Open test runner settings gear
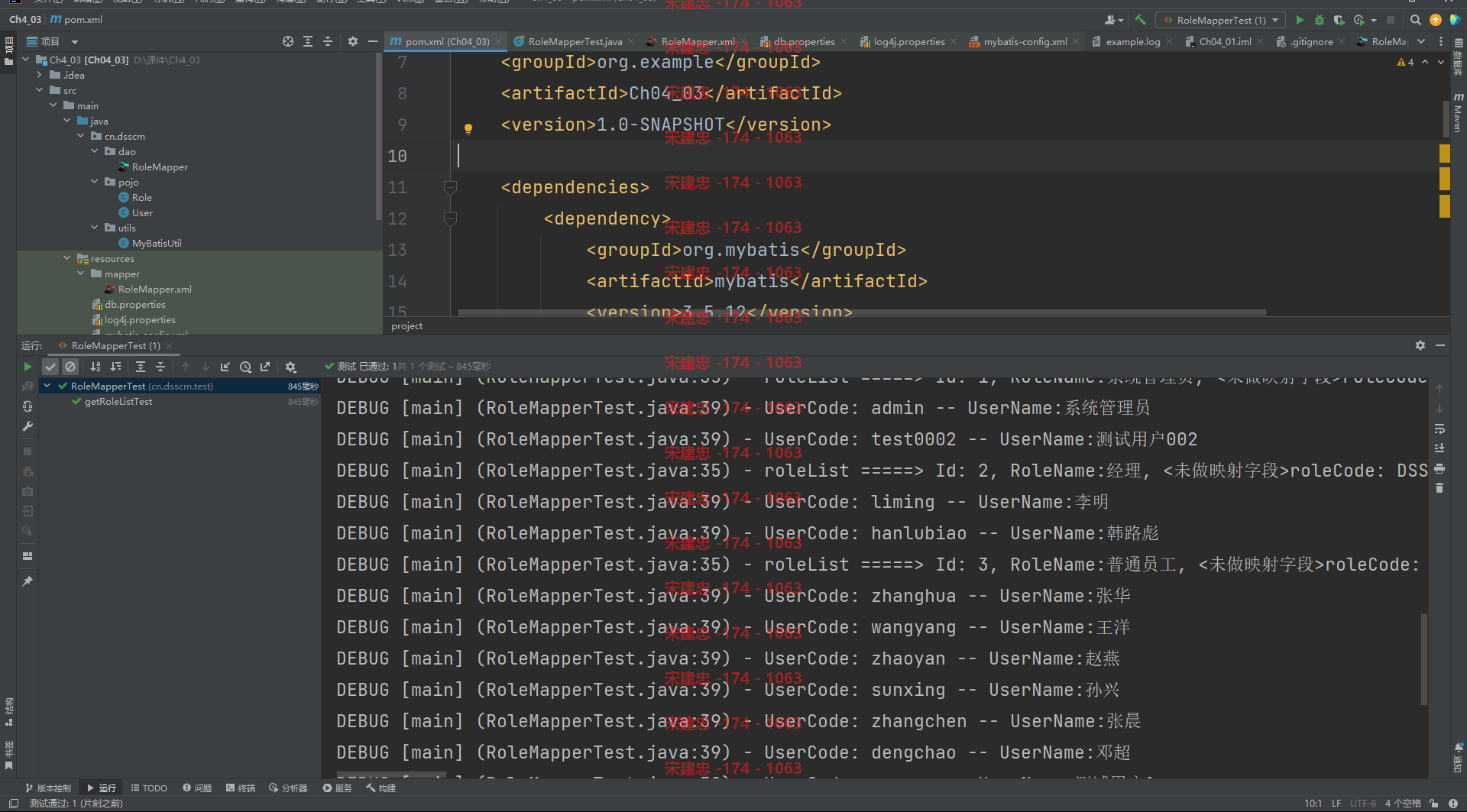1467x812 pixels. tap(290, 367)
